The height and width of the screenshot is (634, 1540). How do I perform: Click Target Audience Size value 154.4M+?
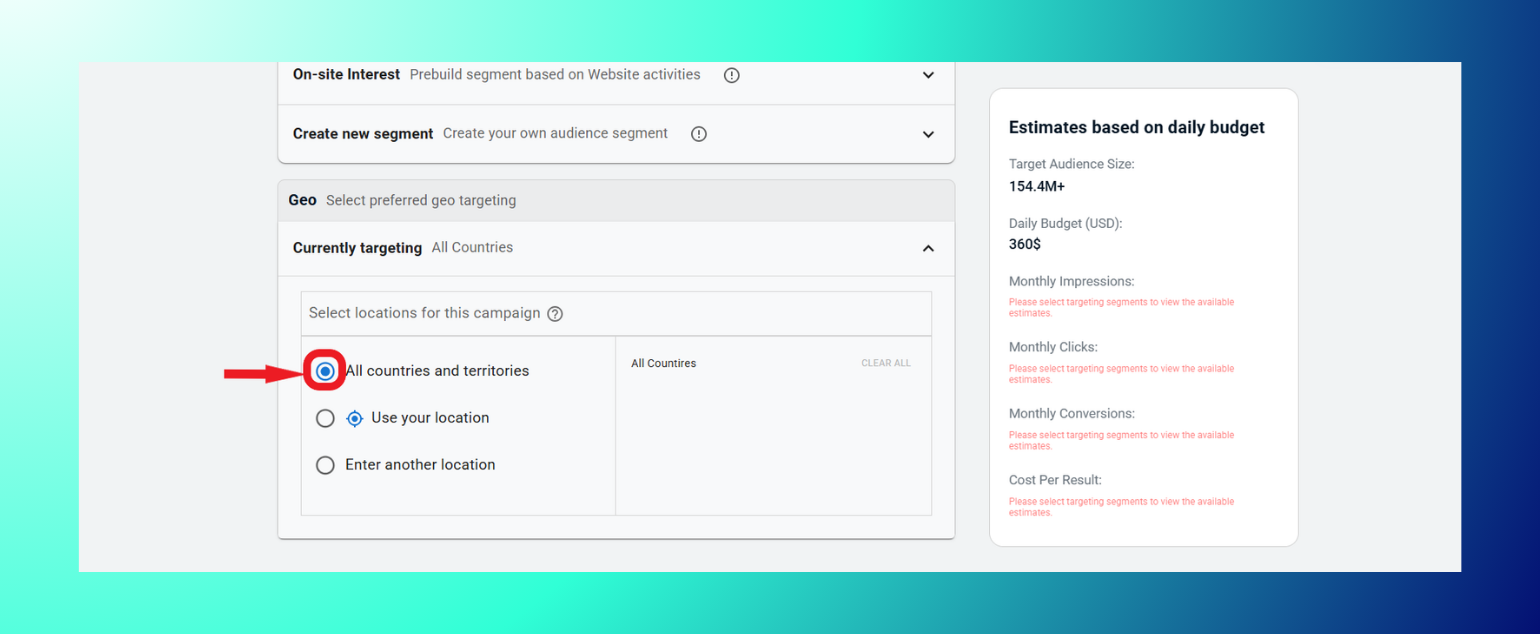[x=1037, y=186]
